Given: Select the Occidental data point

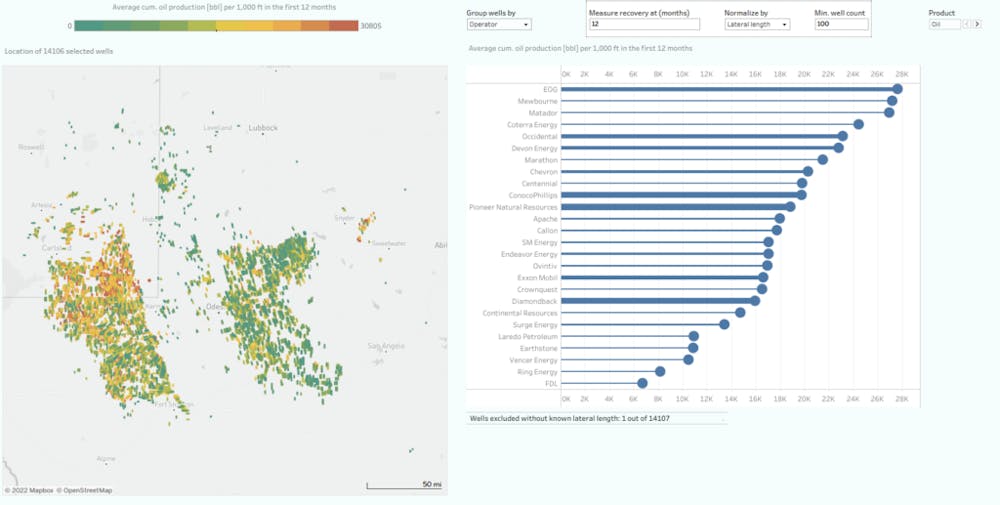Looking at the screenshot, I should coord(842,136).
